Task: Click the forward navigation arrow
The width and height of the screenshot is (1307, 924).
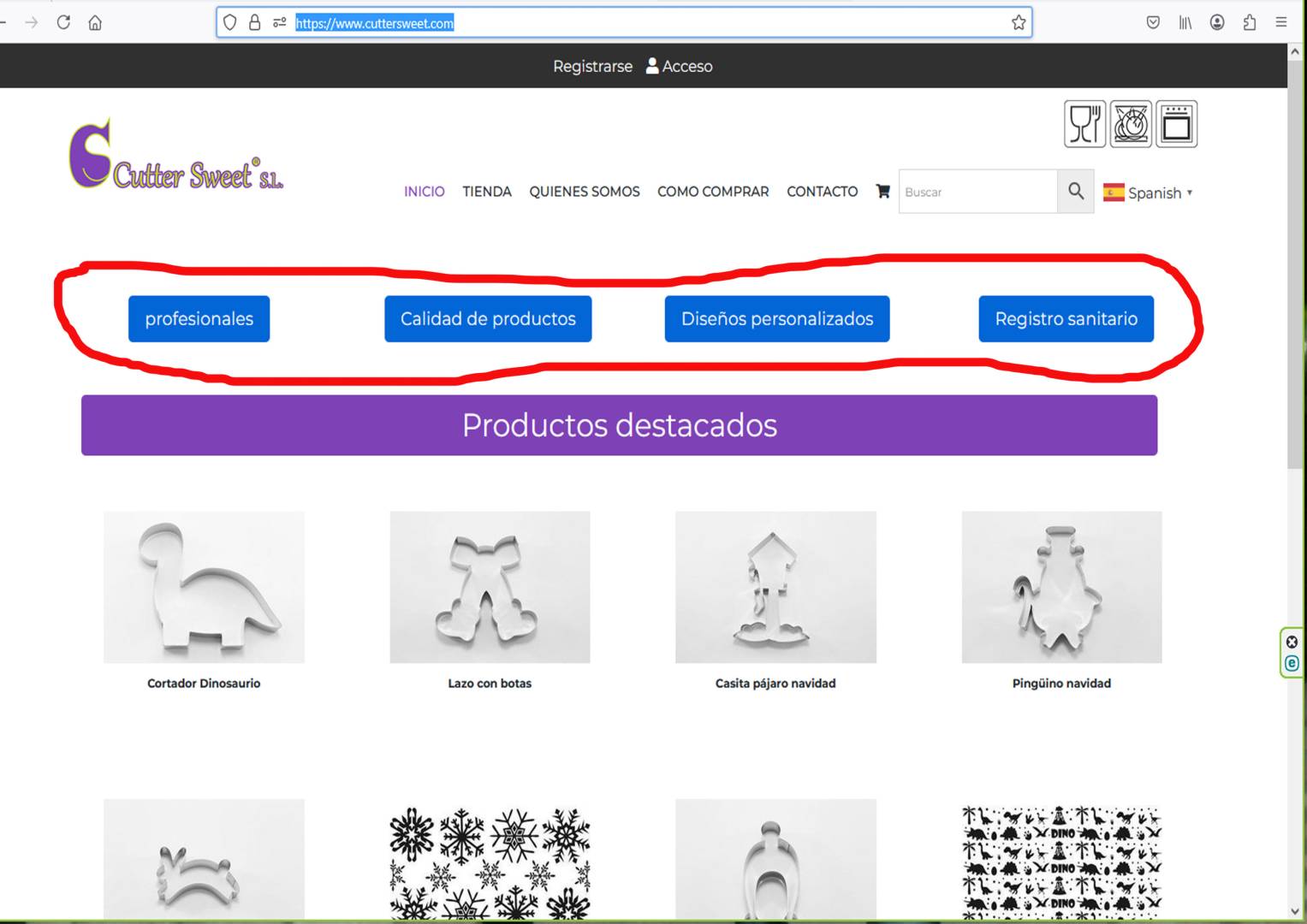Action: 32,22
